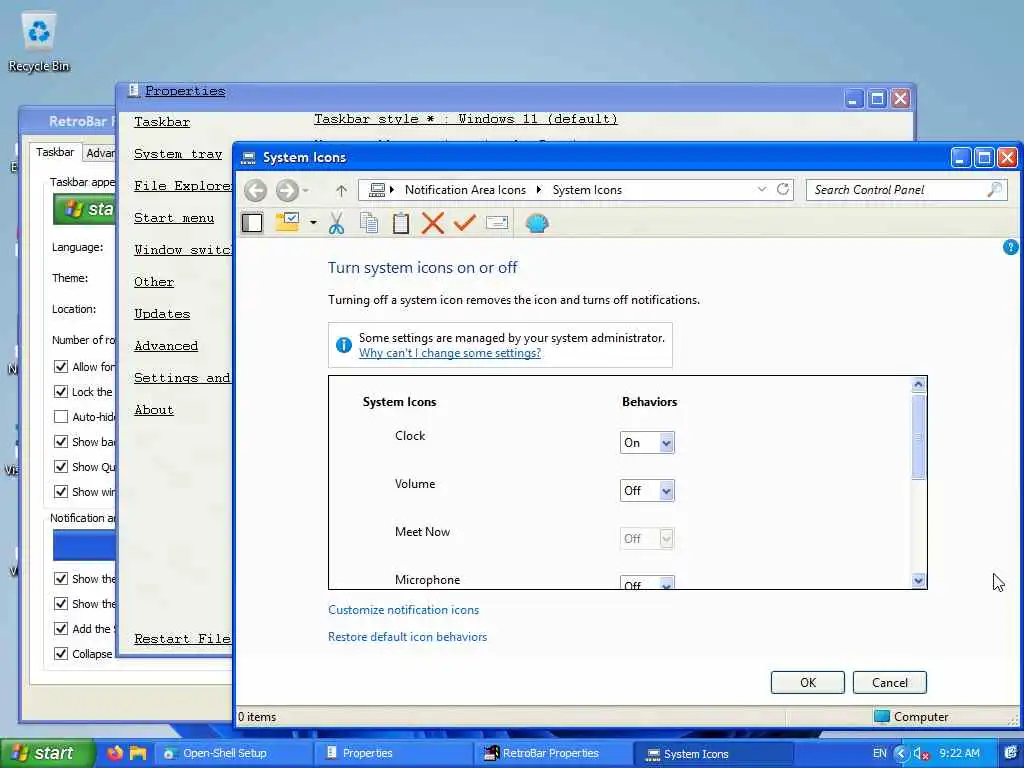Click the Copy toolbar icon
The height and width of the screenshot is (768, 1024).
coord(369,223)
